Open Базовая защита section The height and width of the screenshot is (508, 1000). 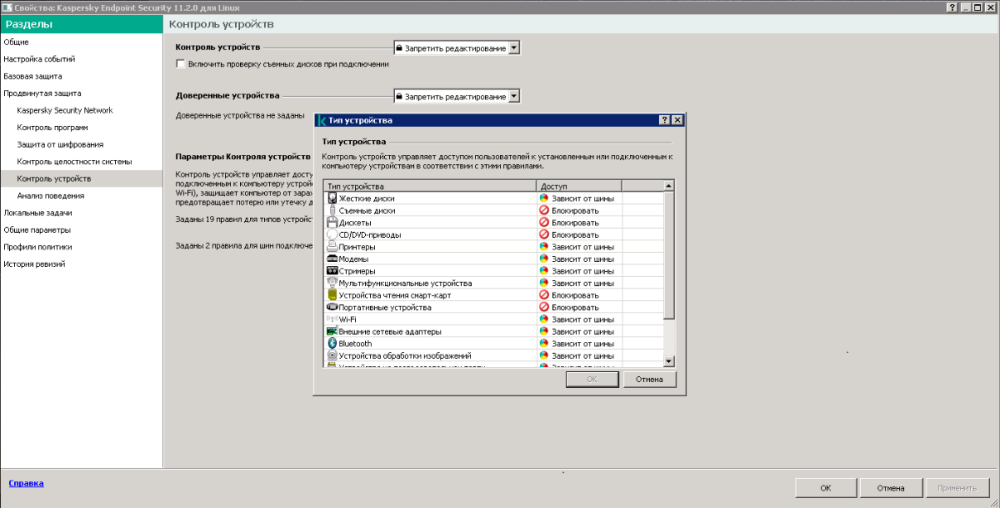click(x=33, y=76)
